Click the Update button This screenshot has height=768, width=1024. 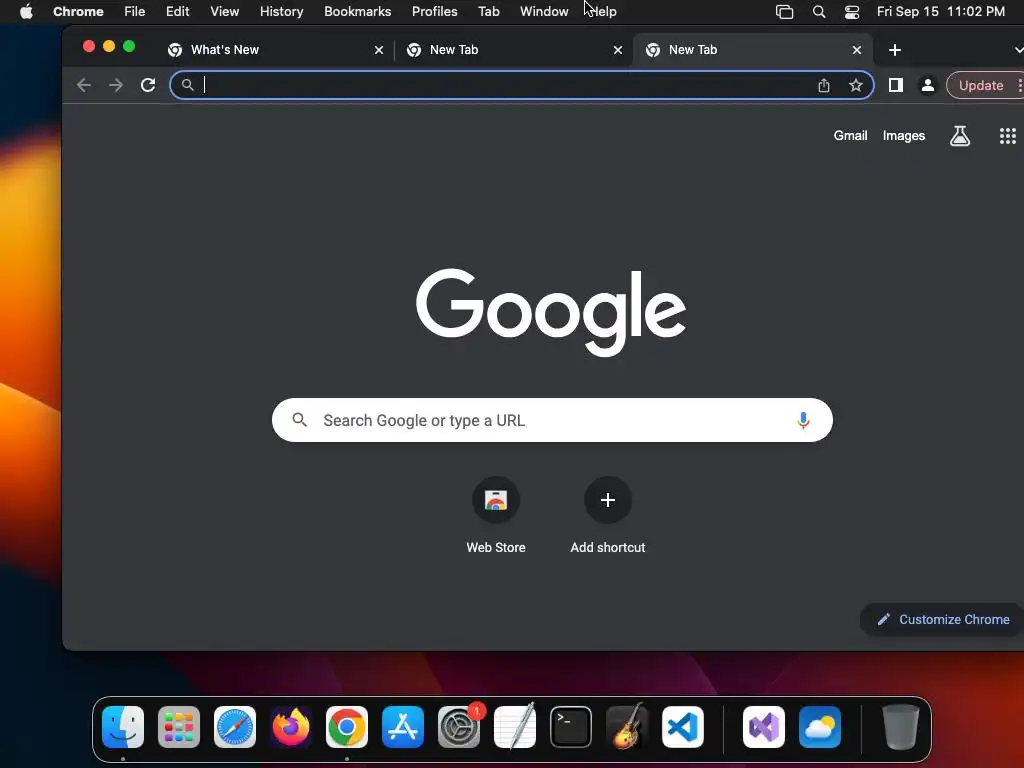point(981,85)
